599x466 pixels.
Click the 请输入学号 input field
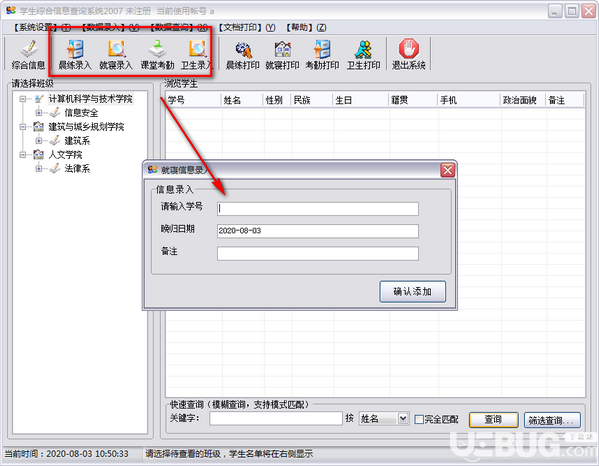click(318, 209)
